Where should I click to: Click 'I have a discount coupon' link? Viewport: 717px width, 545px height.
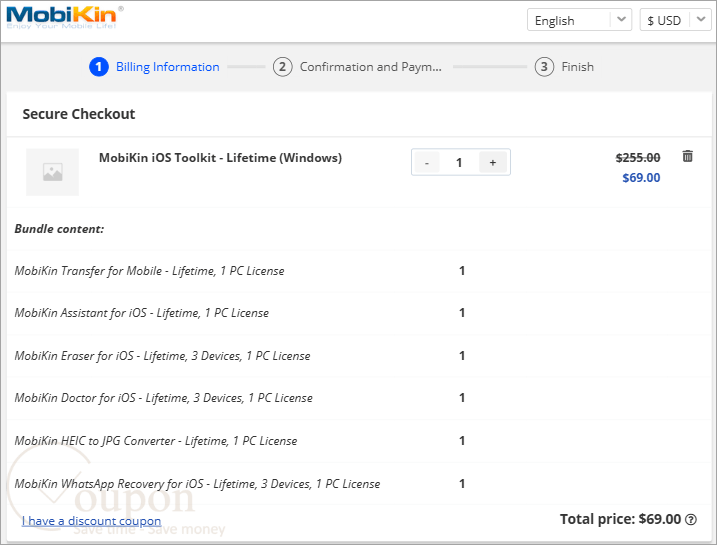pos(91,520)
